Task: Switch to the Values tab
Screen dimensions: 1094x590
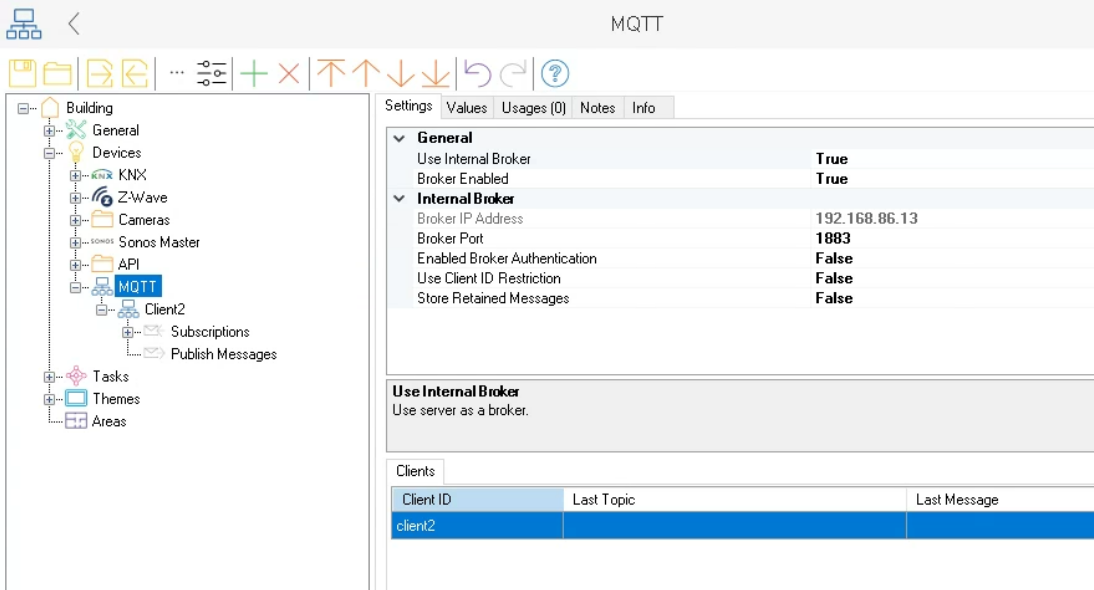Action: tap(467, 108)
